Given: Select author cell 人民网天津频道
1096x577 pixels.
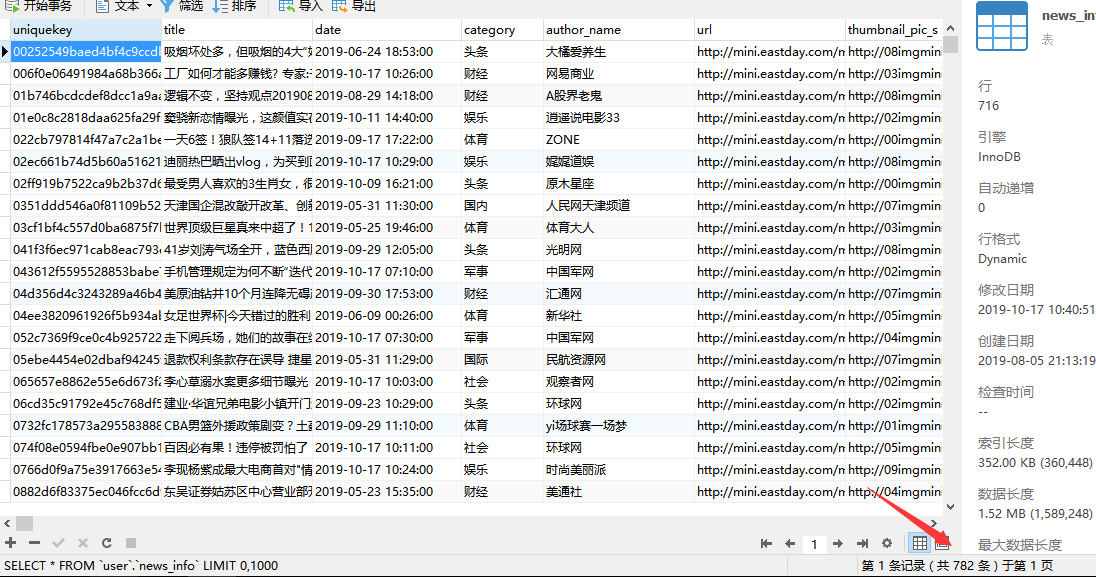Looking at the screenshot, I should click(x=619, y=206).
